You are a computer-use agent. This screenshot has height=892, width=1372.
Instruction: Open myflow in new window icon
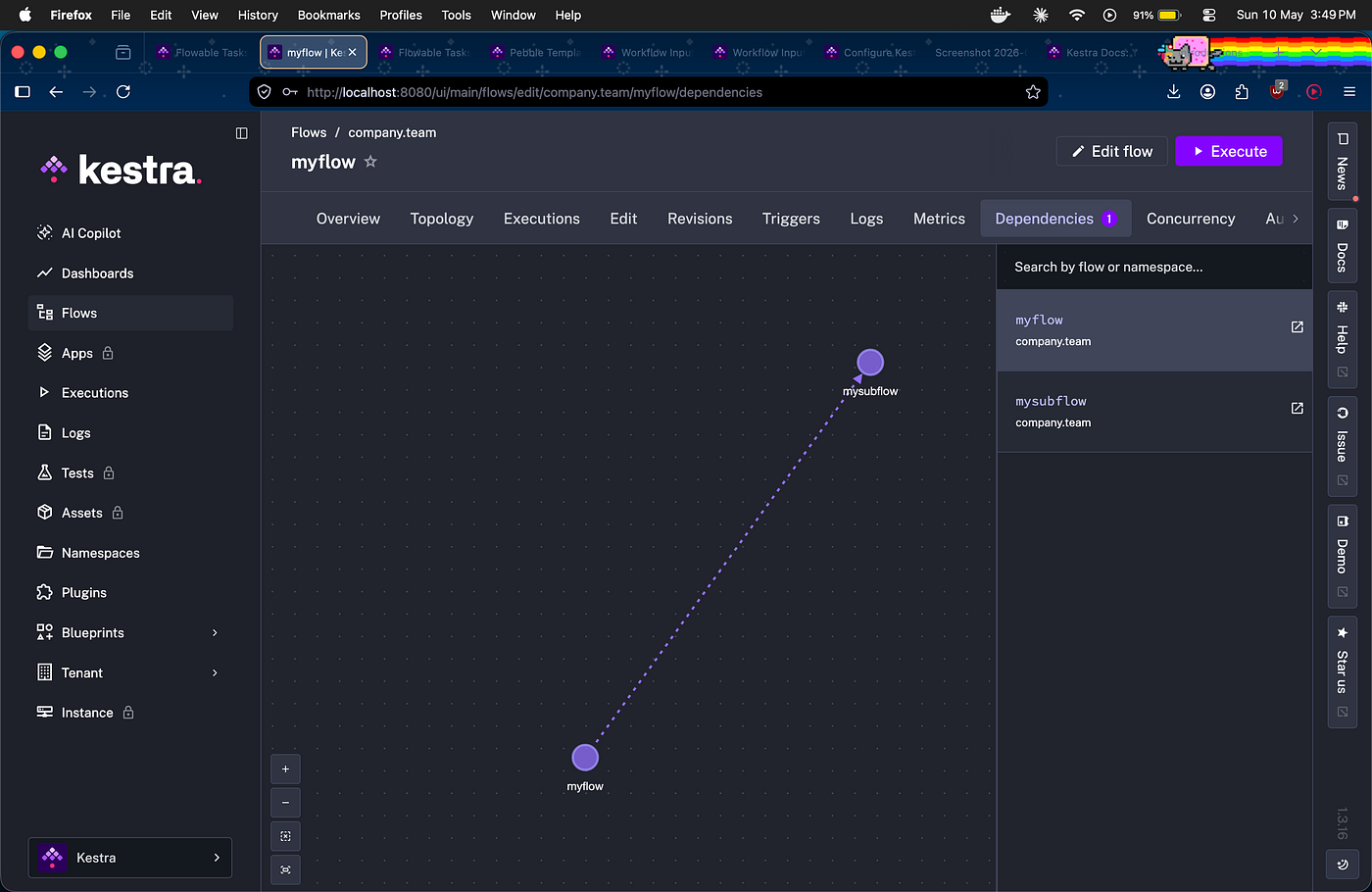tap(1297, 326)
